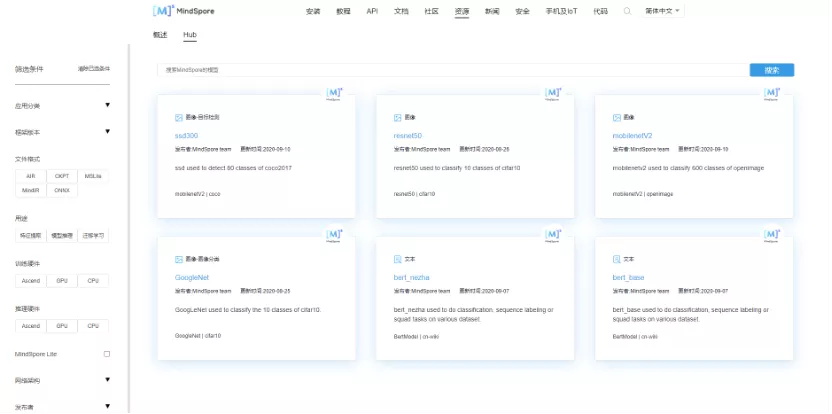Toggle Ascend under training hardware filter
This screenshot has height=414, width=832.
tap(31, 281)
